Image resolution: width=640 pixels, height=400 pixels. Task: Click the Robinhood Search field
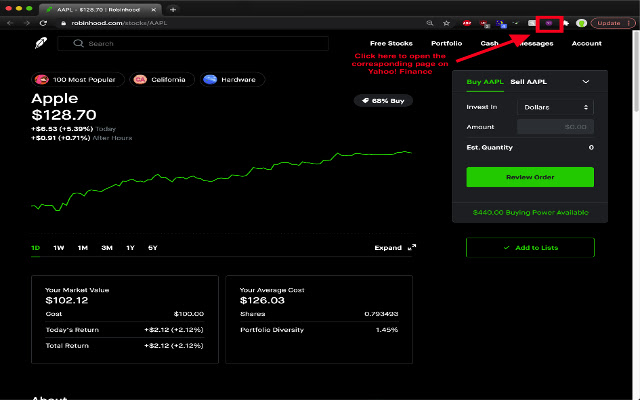click(x=193, y=43)
